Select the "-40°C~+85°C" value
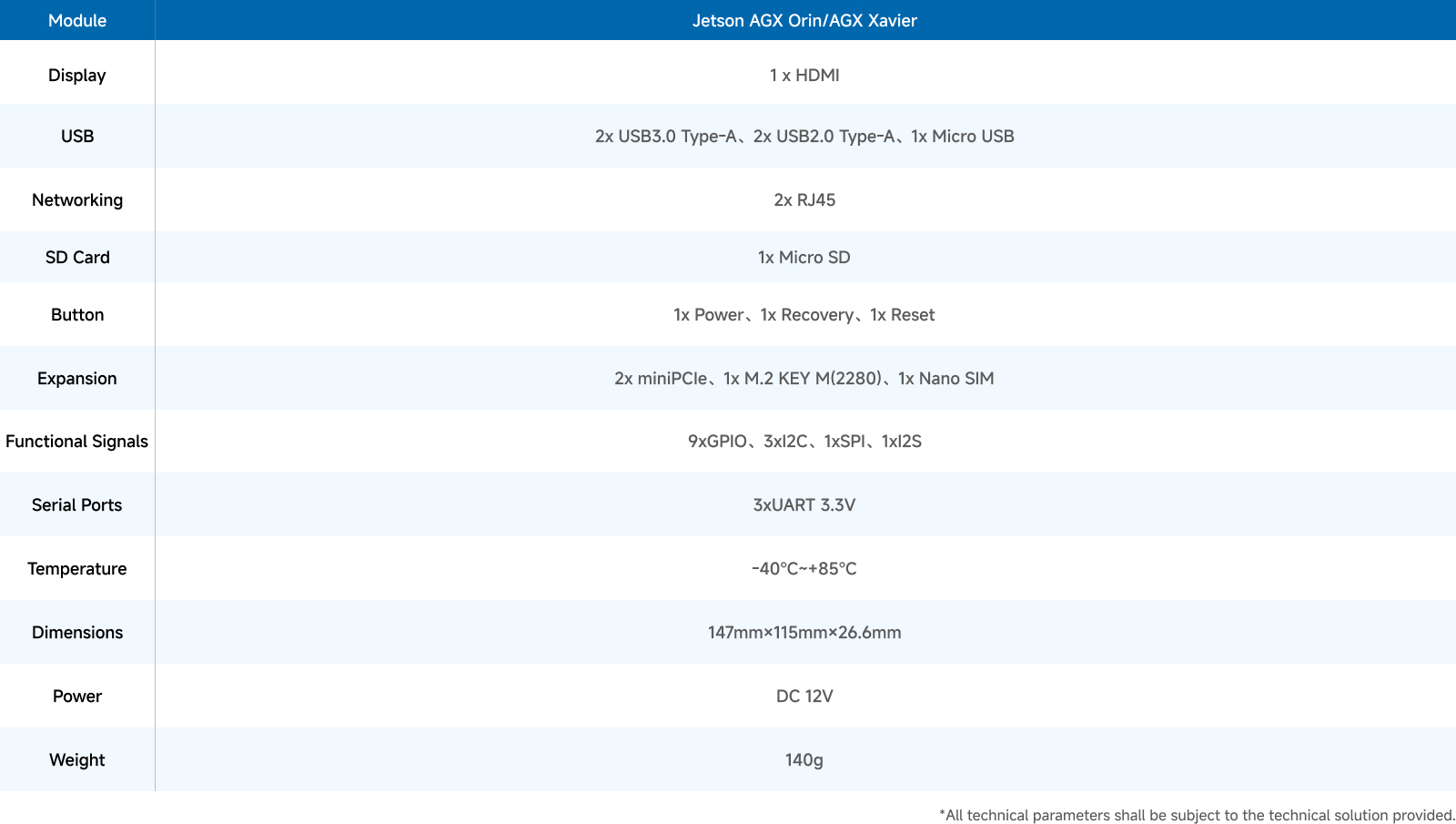 click(x=804, y=569)
